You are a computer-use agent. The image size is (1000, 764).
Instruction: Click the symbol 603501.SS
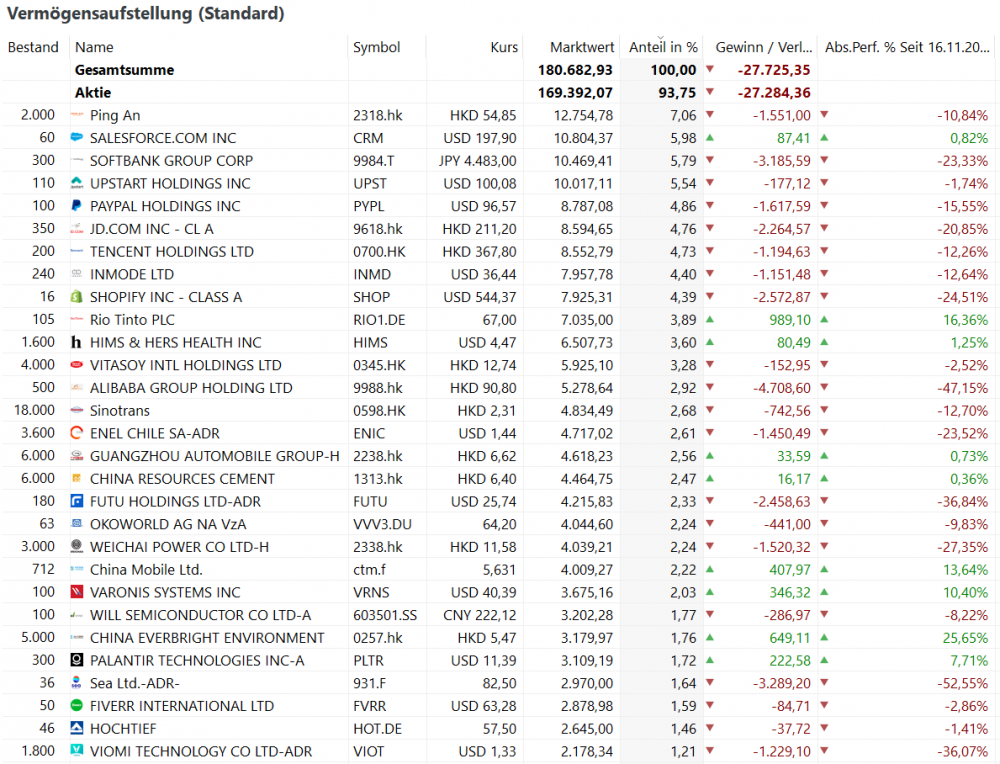(385, 615)
